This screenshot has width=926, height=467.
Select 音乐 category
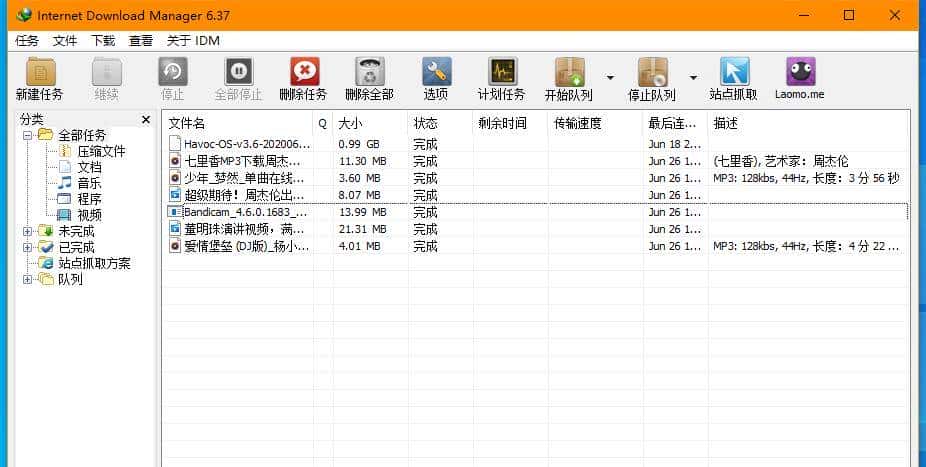[89, 183]
